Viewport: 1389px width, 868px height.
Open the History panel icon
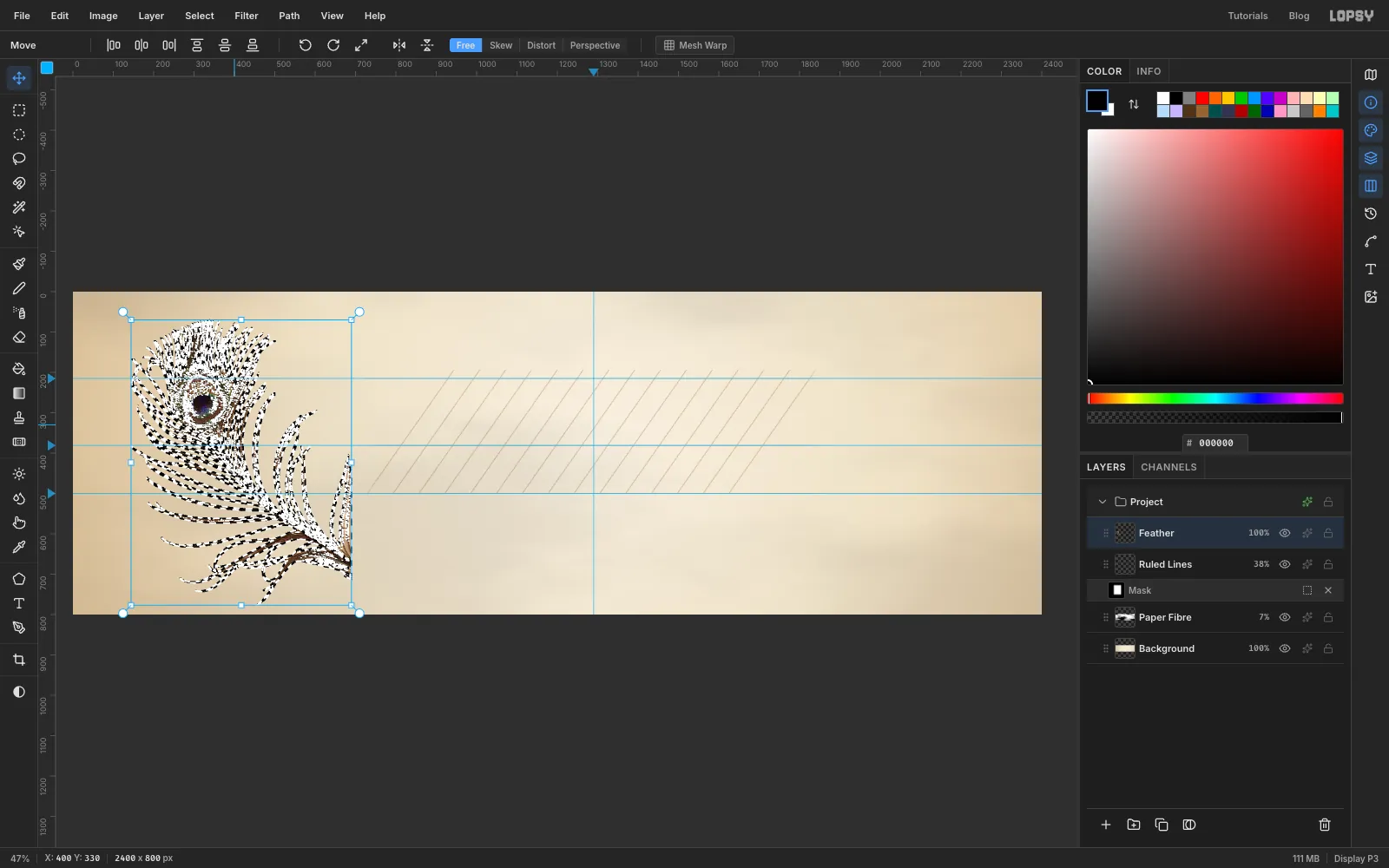[1371, 214]
